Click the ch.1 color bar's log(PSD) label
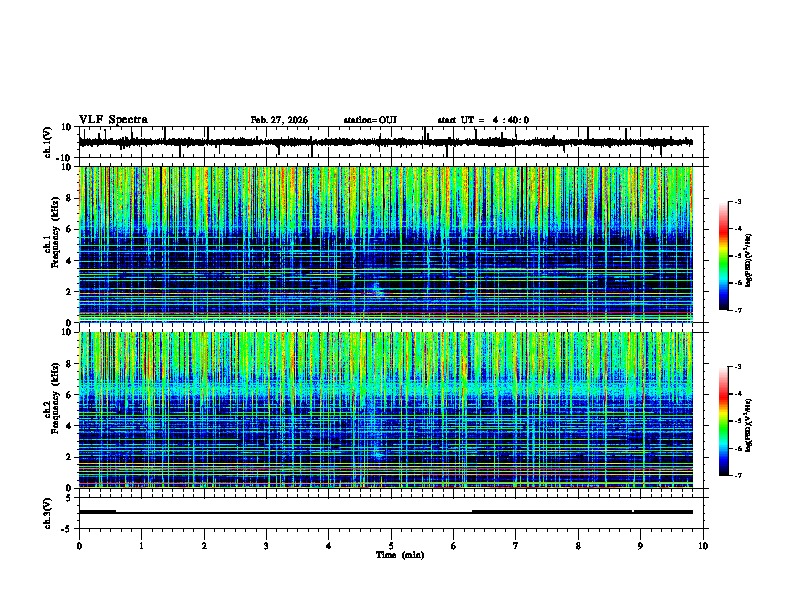 click(x=748, y=260)
